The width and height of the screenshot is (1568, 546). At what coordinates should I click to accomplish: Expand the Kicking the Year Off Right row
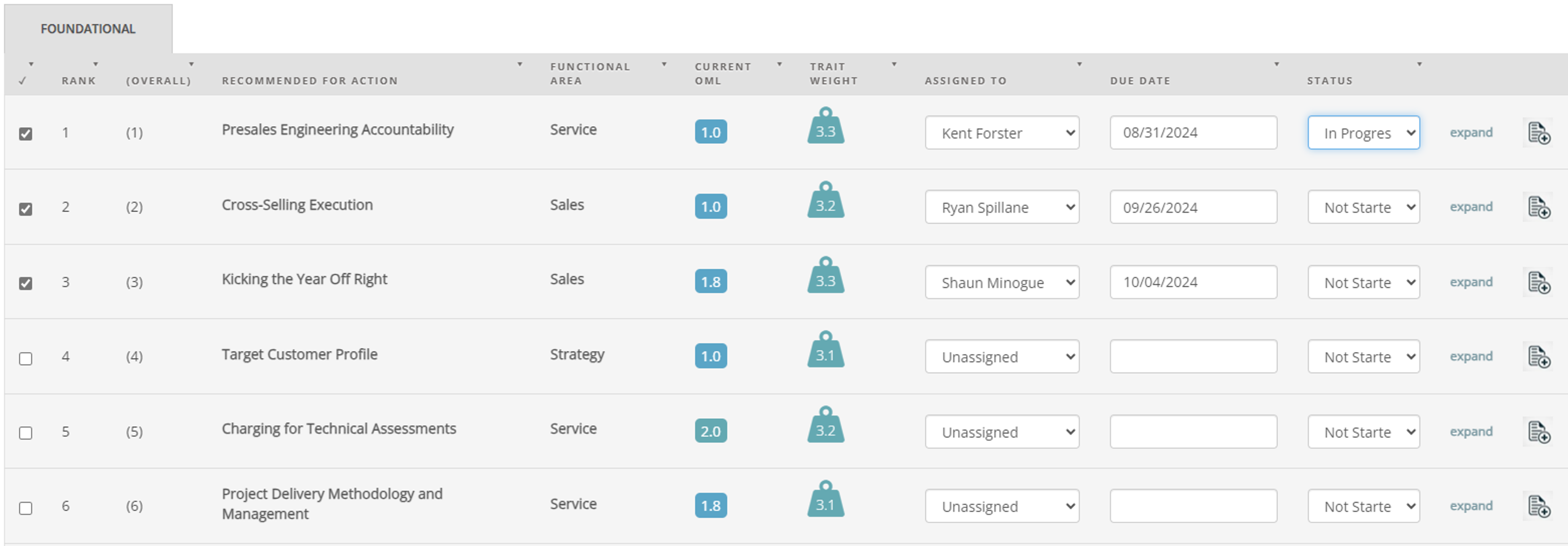(1471, 282)
